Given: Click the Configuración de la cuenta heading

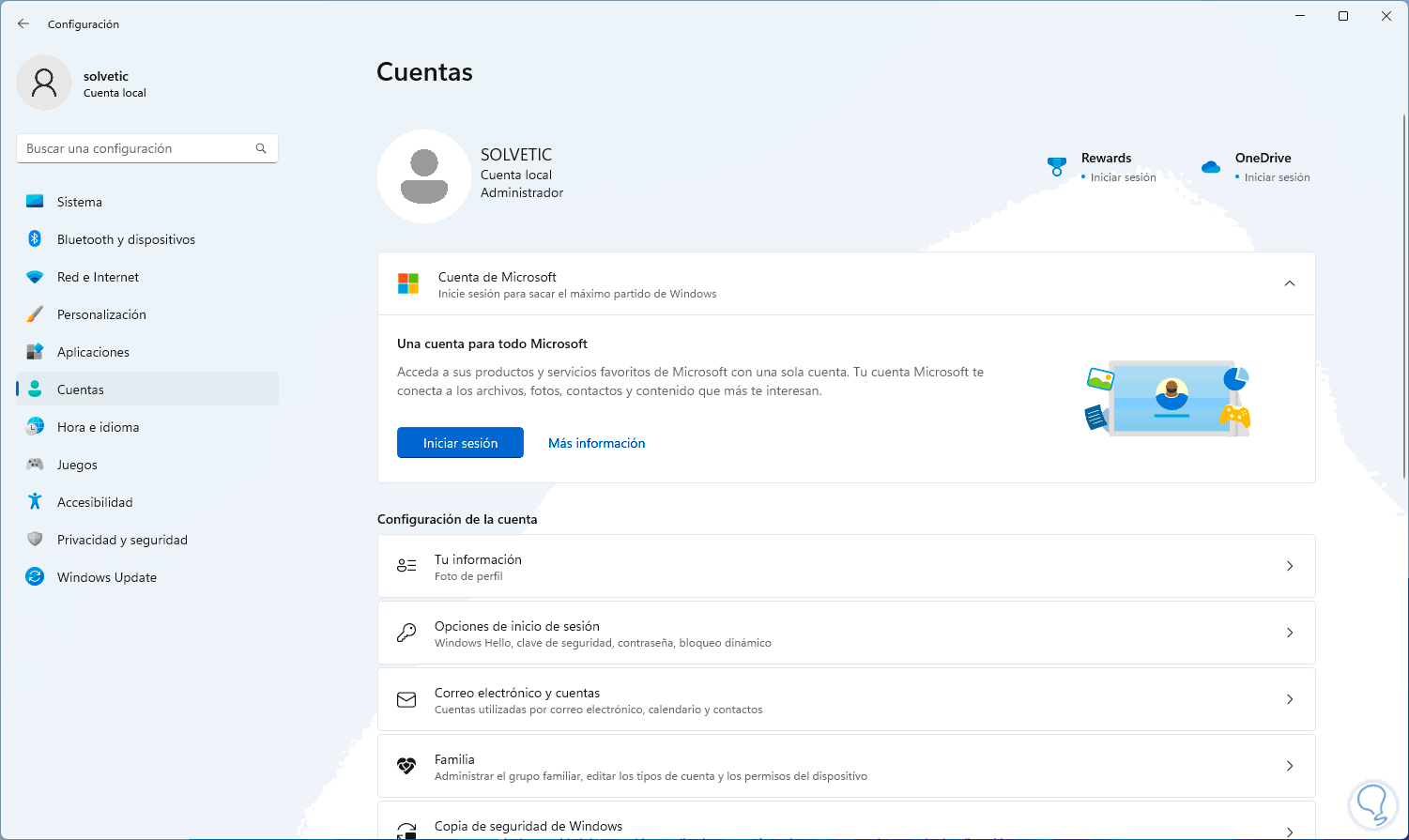Looking at the screenshot, I should coord(457,519).
